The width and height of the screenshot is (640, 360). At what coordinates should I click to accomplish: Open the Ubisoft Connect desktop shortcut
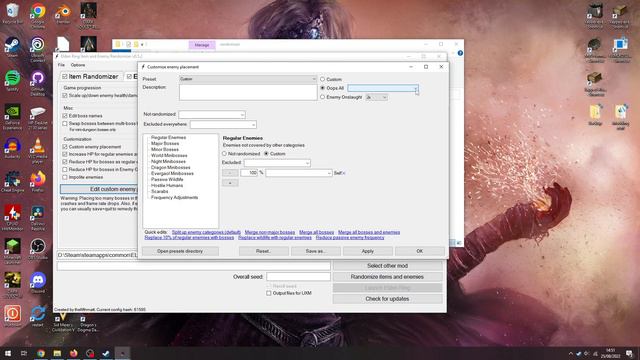pos(38,49)
